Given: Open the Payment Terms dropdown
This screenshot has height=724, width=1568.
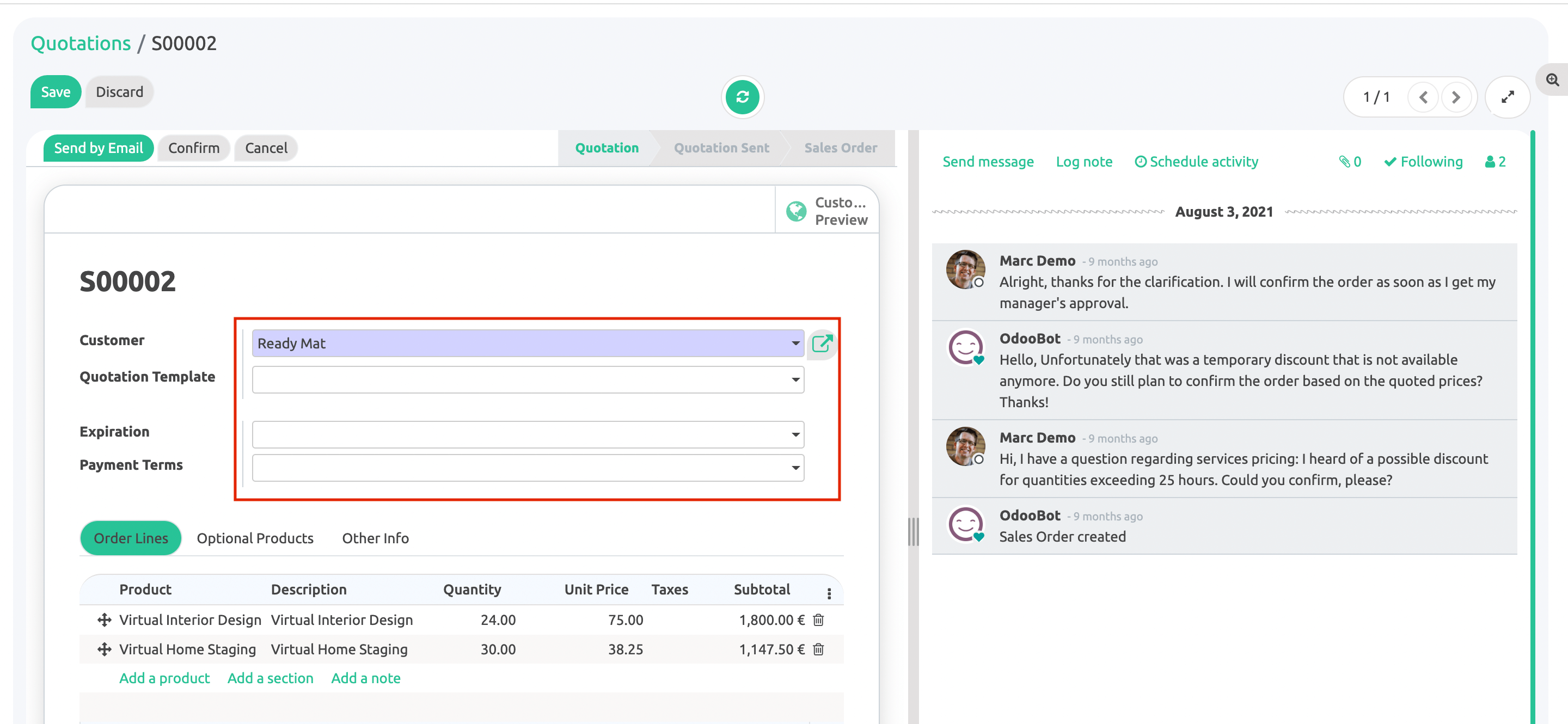Looking at the screenshot, I should click(795, 468).
